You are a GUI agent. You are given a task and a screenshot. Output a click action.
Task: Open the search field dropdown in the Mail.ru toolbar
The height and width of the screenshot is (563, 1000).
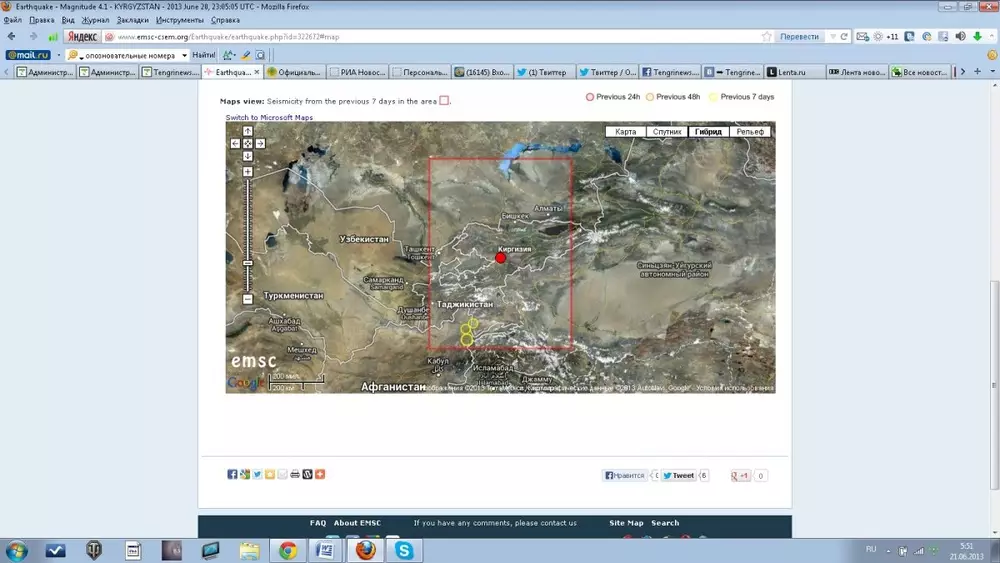(x=184, y=55)
